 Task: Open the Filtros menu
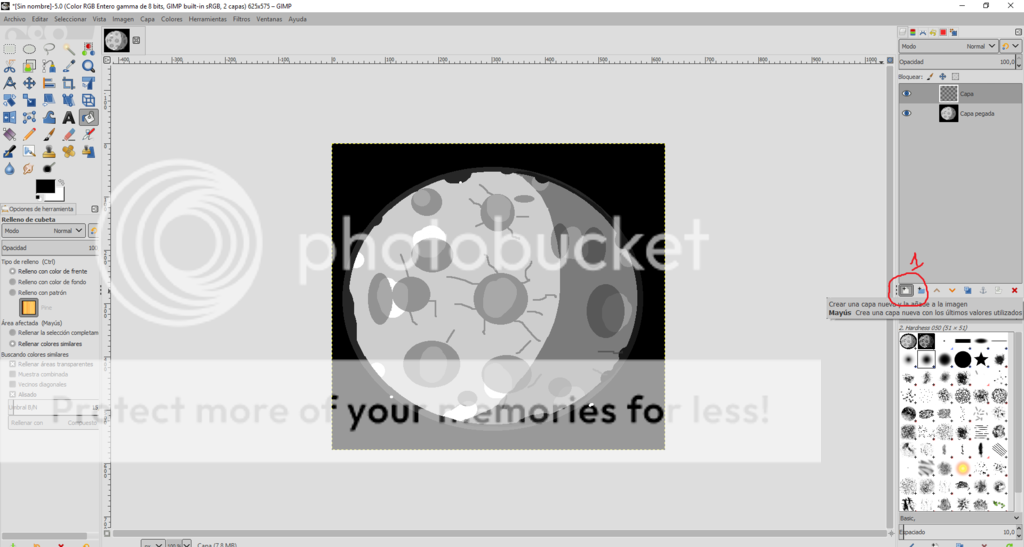click(242, 19)
